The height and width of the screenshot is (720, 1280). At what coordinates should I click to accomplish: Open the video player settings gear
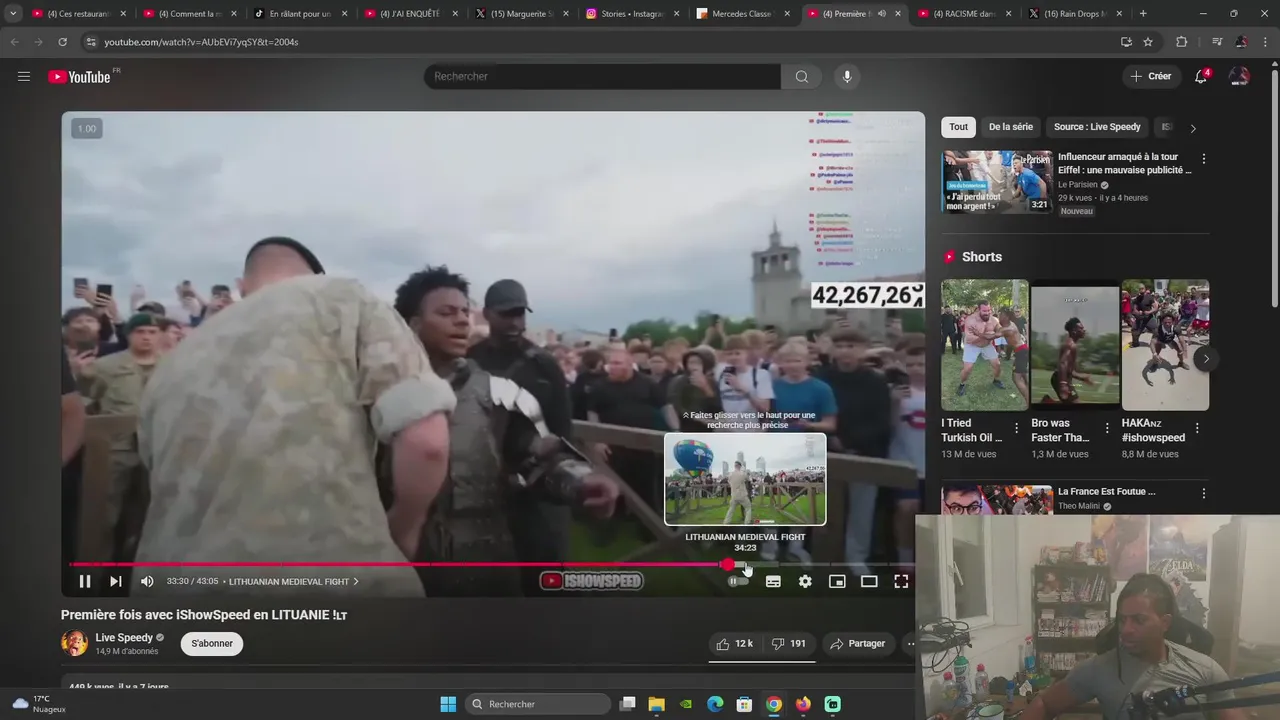click(805, 581)
